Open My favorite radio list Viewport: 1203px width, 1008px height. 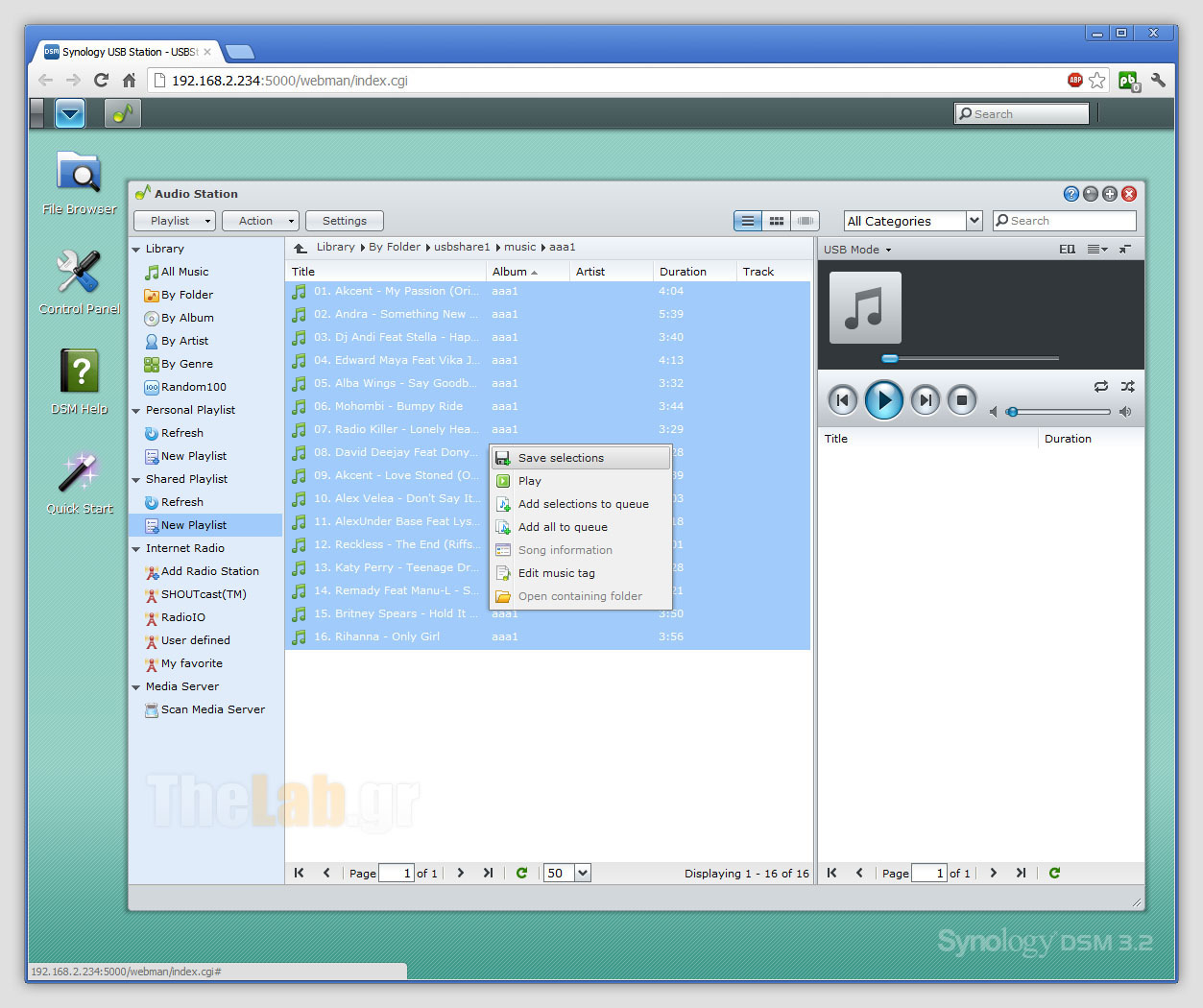click(191, 663)
